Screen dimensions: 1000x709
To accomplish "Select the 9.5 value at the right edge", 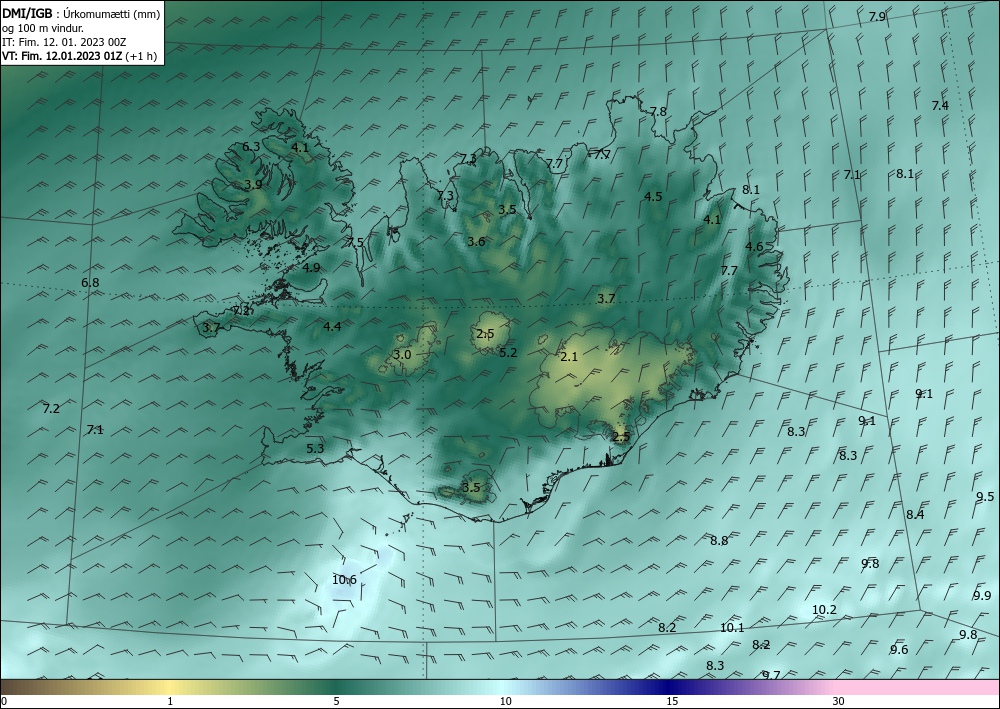I will tap(985, 497).
